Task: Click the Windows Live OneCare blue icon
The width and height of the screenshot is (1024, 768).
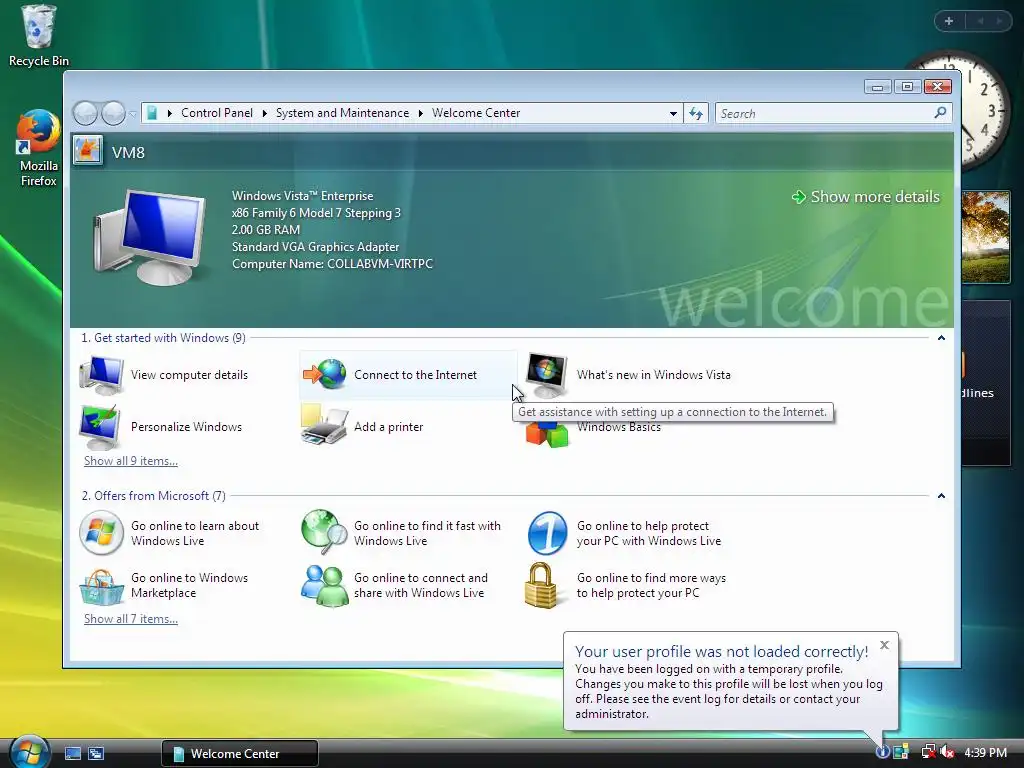Action: pos(547,533)
